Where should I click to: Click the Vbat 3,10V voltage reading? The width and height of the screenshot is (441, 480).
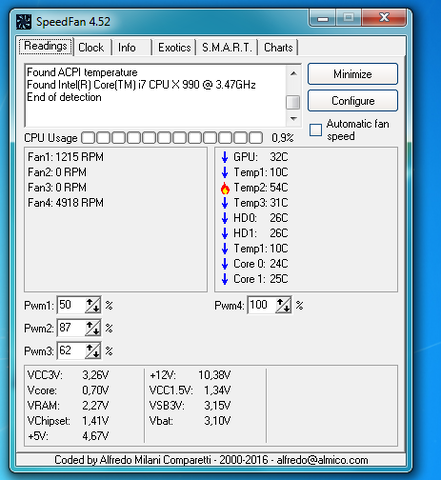pos(190,421)
